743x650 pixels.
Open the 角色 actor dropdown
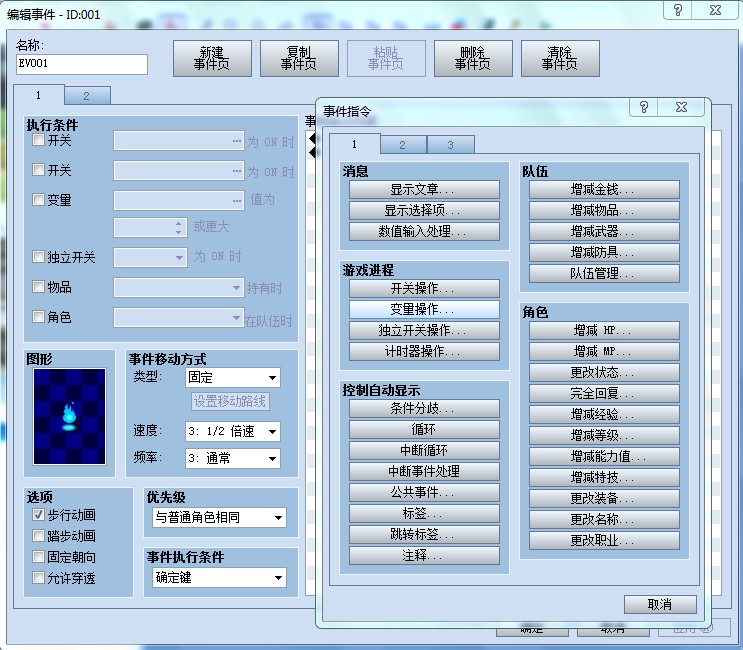pyautogui.click(x=179, y=317)
